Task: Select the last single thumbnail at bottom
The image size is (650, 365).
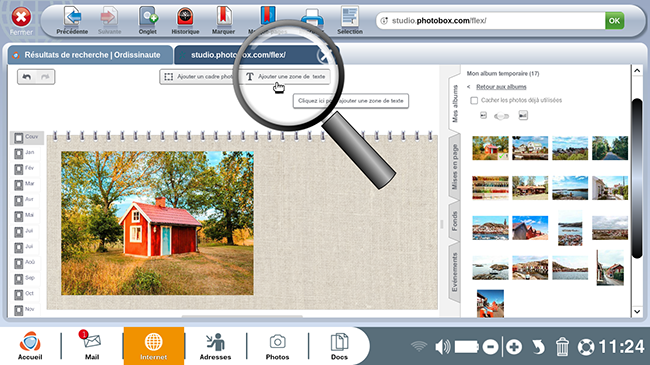Action: (x=490, y=303)
